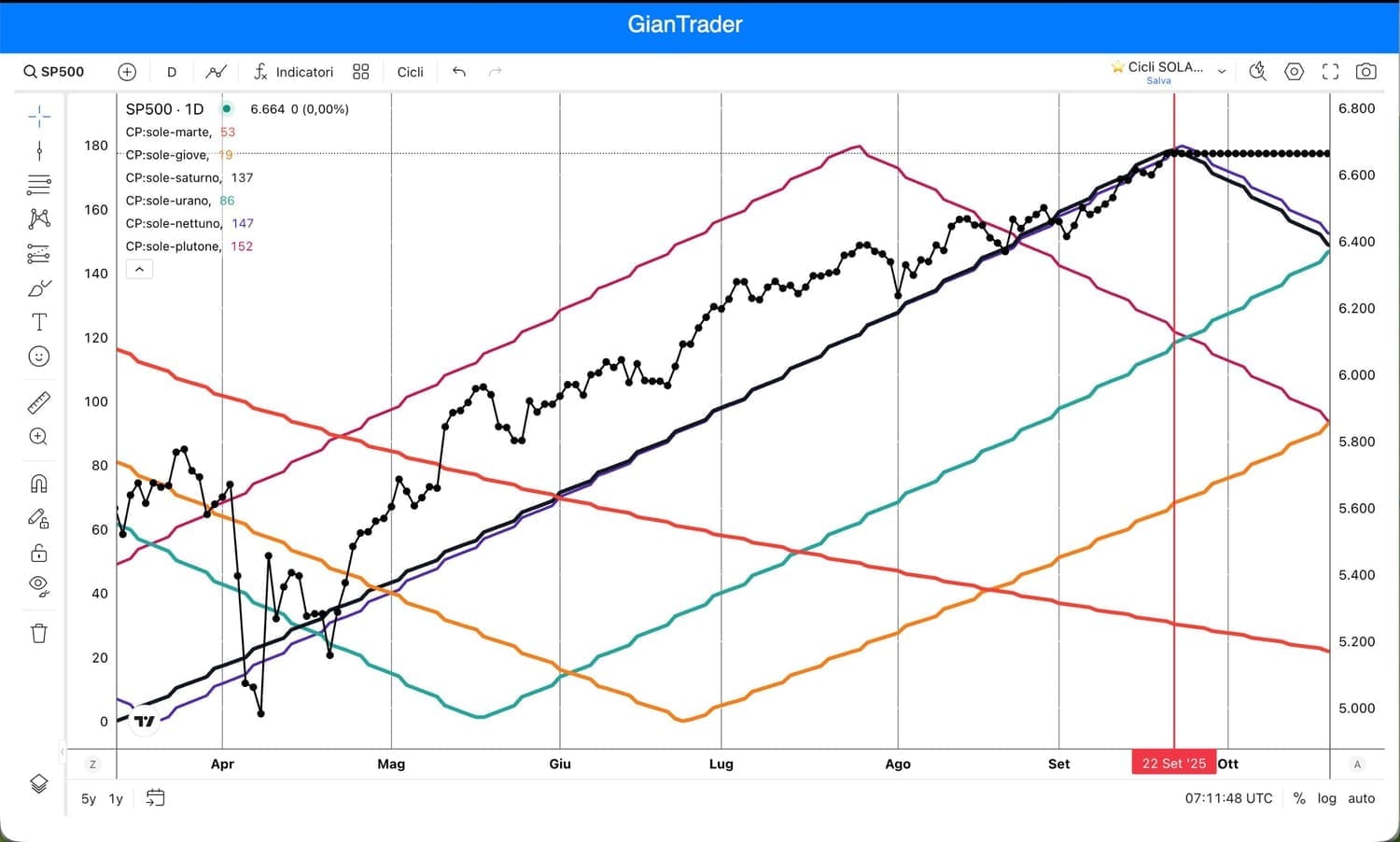
Task: Select the zoom in tool
Action: 39,437
